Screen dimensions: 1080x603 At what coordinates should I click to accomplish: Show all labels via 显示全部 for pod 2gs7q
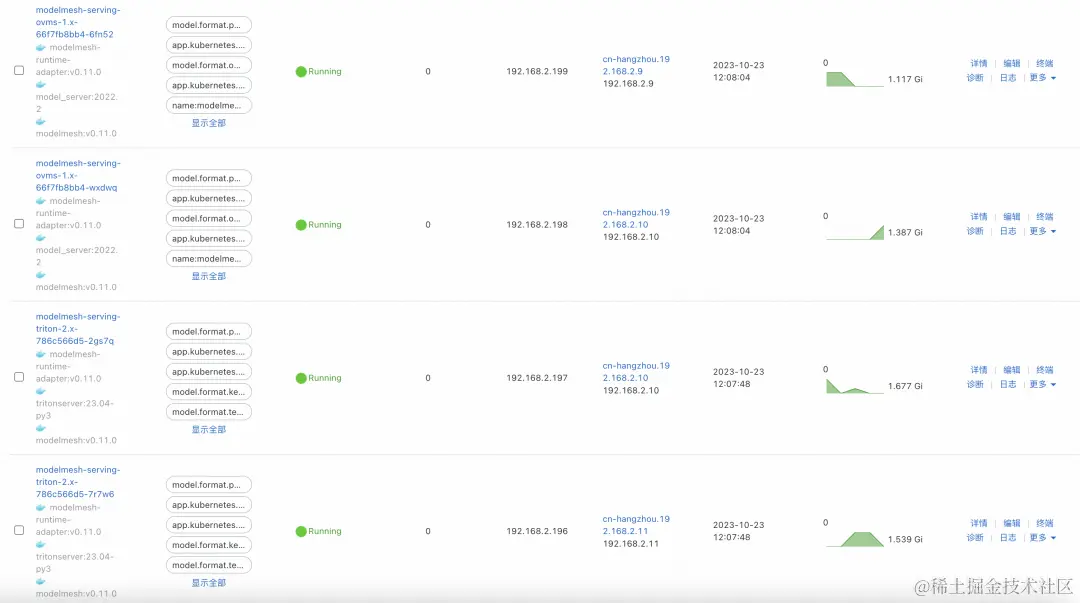pos(209,430)
